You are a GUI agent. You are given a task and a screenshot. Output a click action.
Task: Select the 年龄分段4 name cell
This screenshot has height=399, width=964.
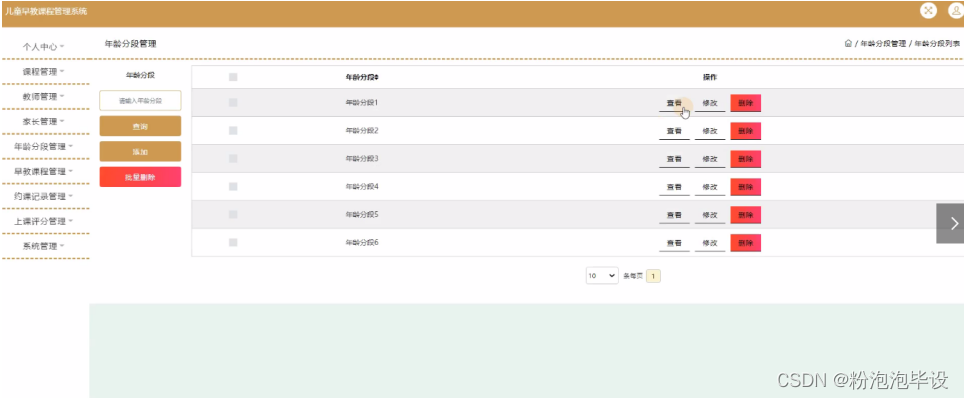click(362, 186)
